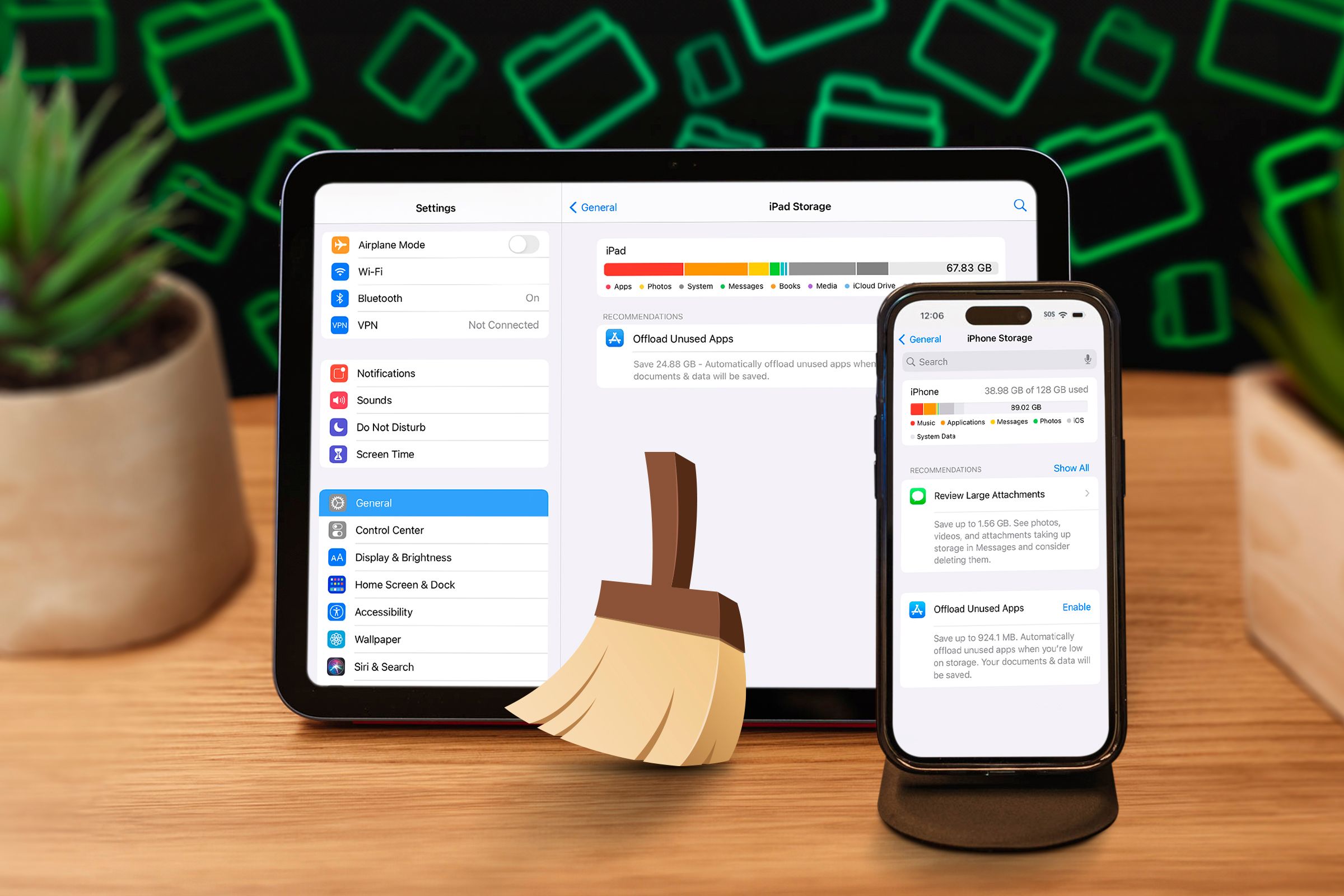
Task: Tap the Wi-Fi settings icon
Action: [340, 272]
